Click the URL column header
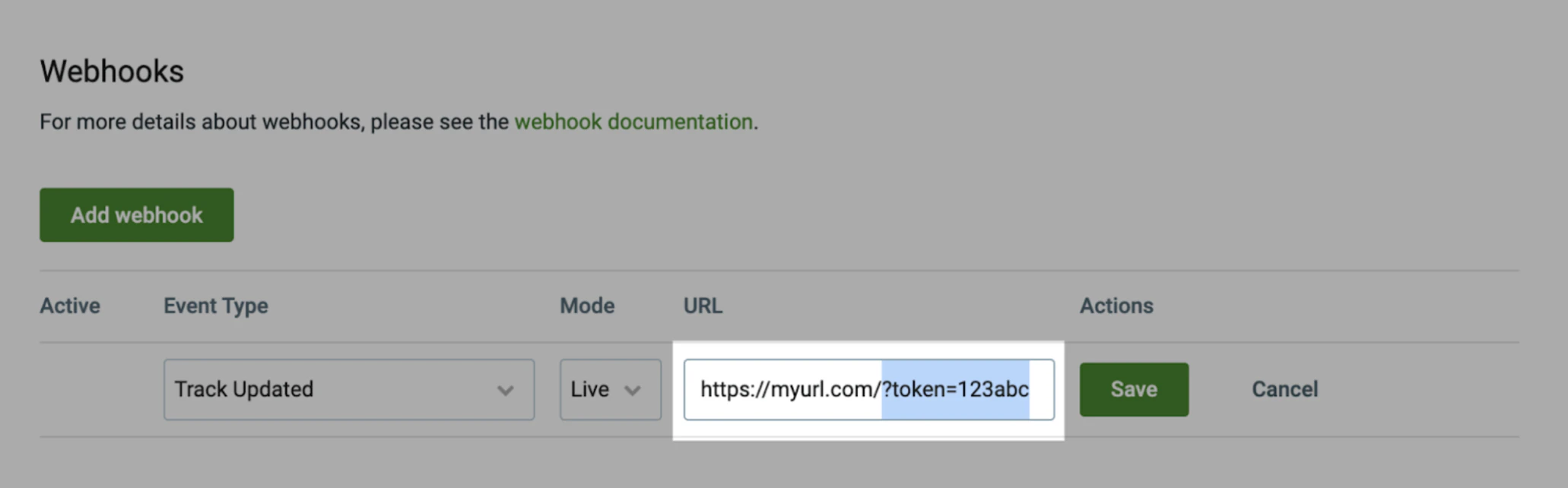This screenshot has height=488, width=1568. click(701, 306)
